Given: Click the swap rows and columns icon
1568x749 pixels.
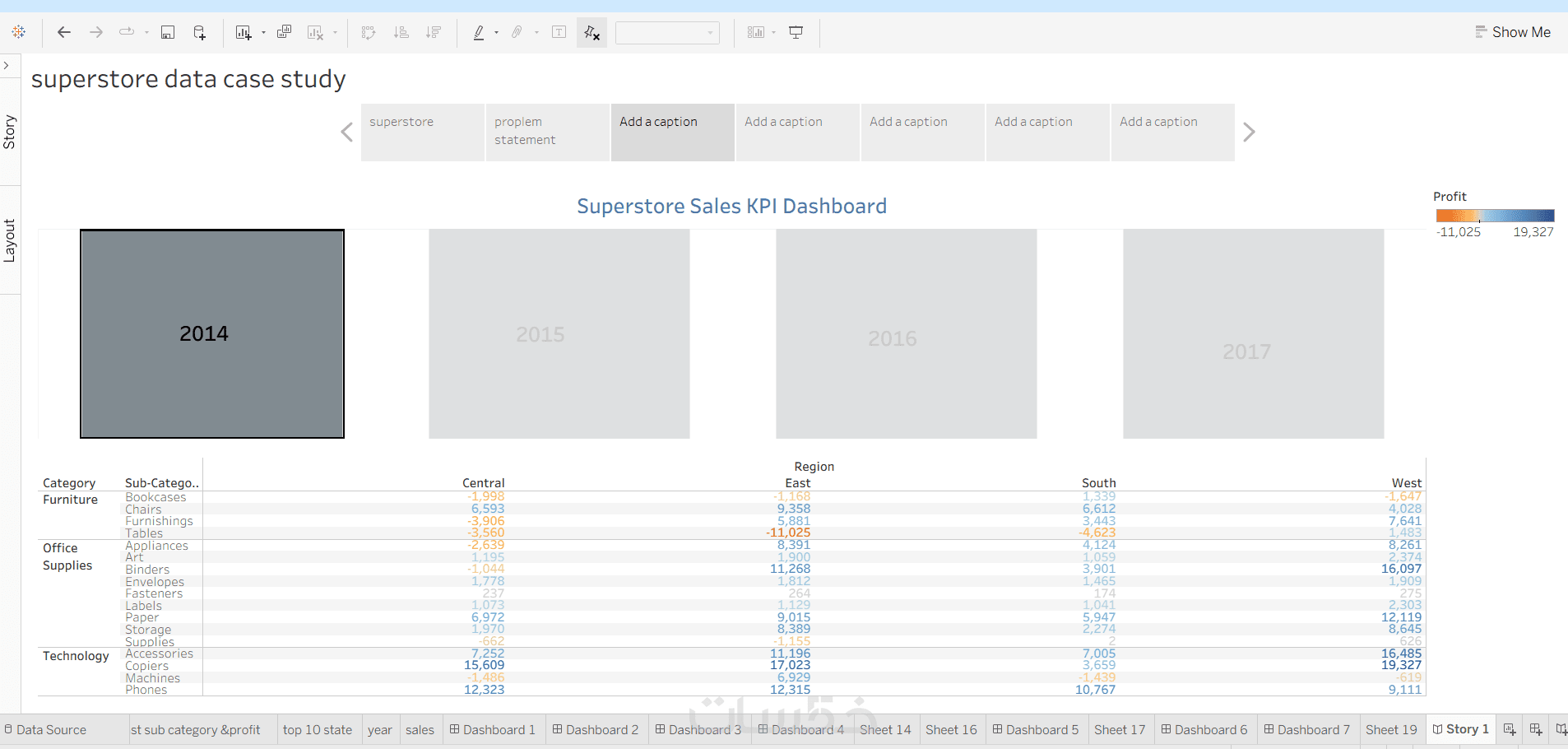Looking at the screenshot, I should click(x=369, y=32).
